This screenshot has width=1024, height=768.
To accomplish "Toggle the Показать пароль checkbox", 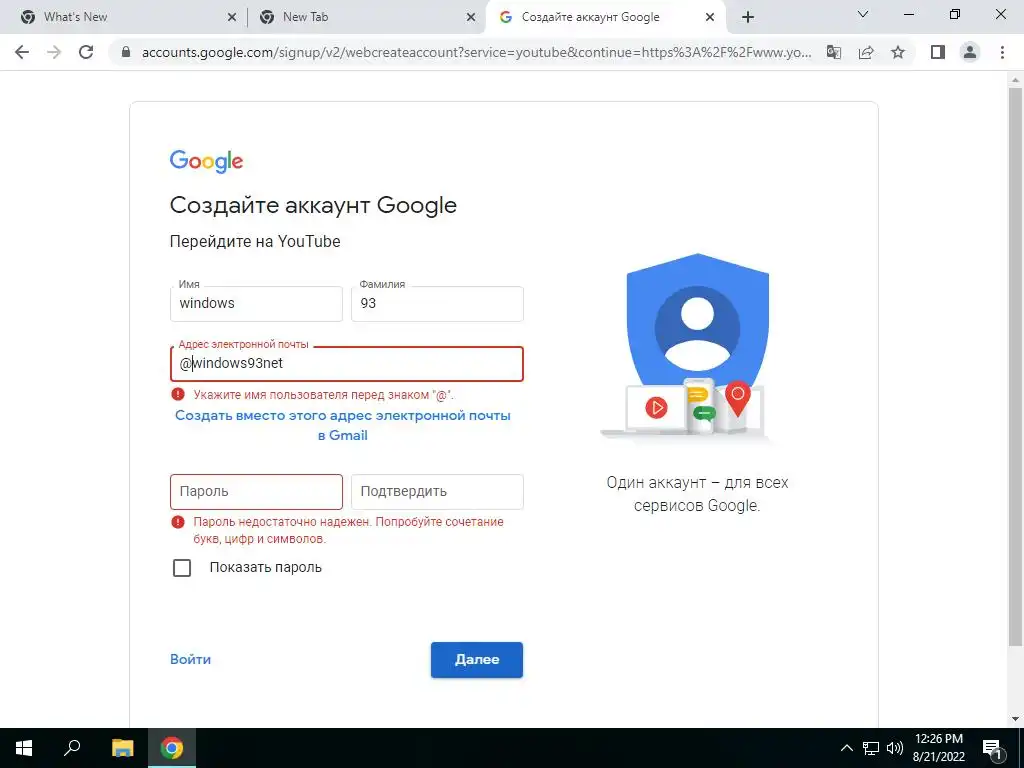I will pos(182,568).
